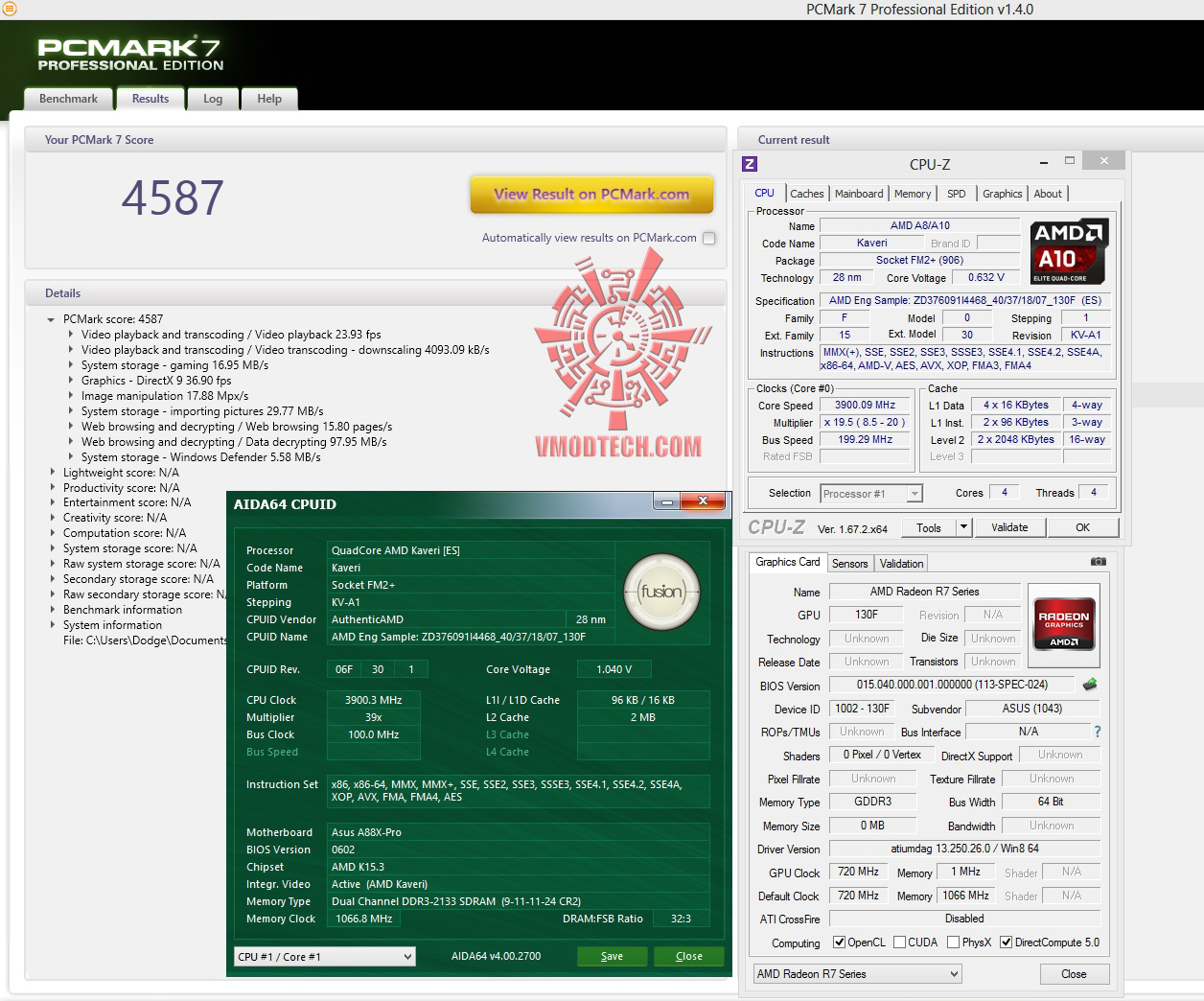Click the Save button in AIDA64 CPUID
The height and width of the screenshot is (1001, 1204).
tap(612, 956)
